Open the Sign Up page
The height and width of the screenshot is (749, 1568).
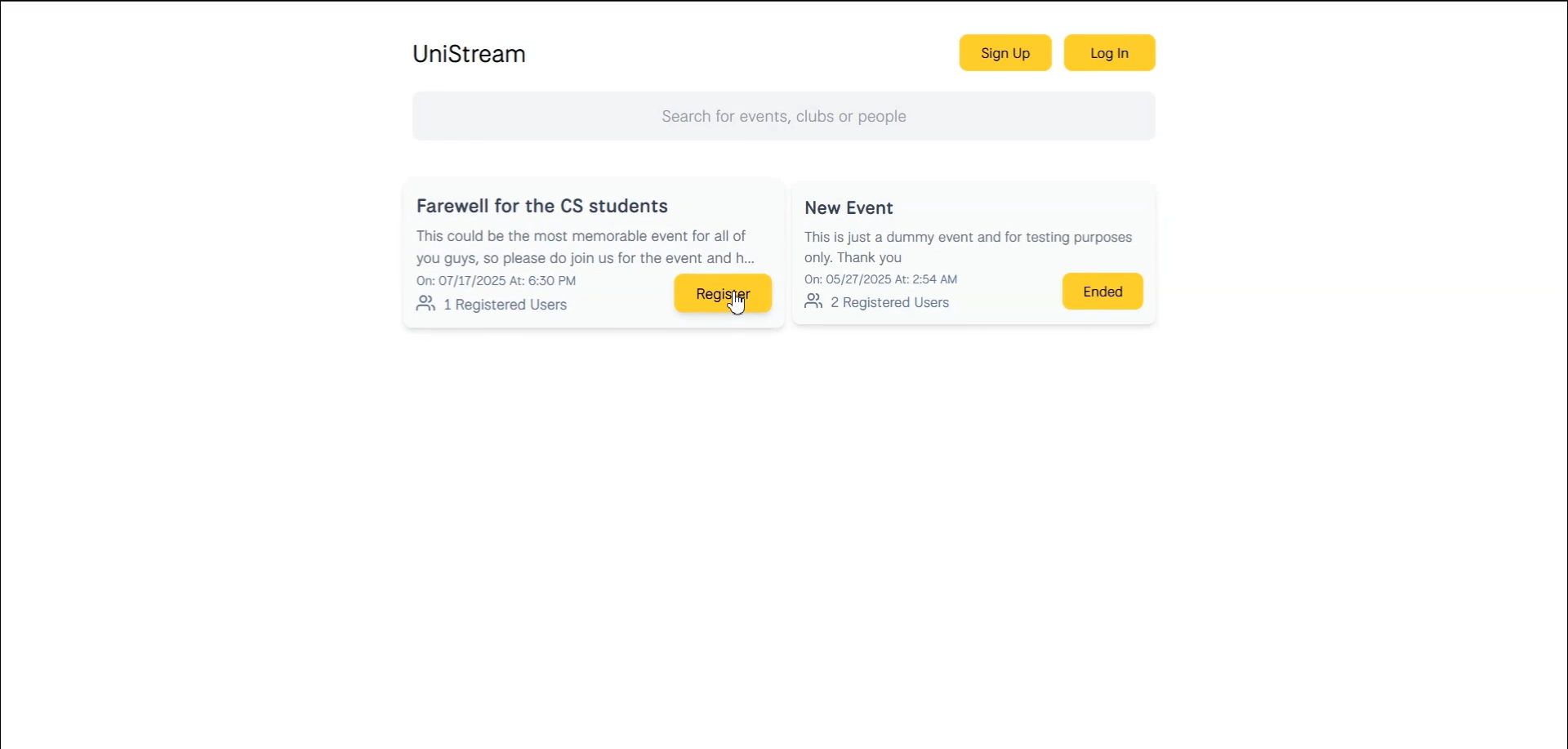point(1005,53)
